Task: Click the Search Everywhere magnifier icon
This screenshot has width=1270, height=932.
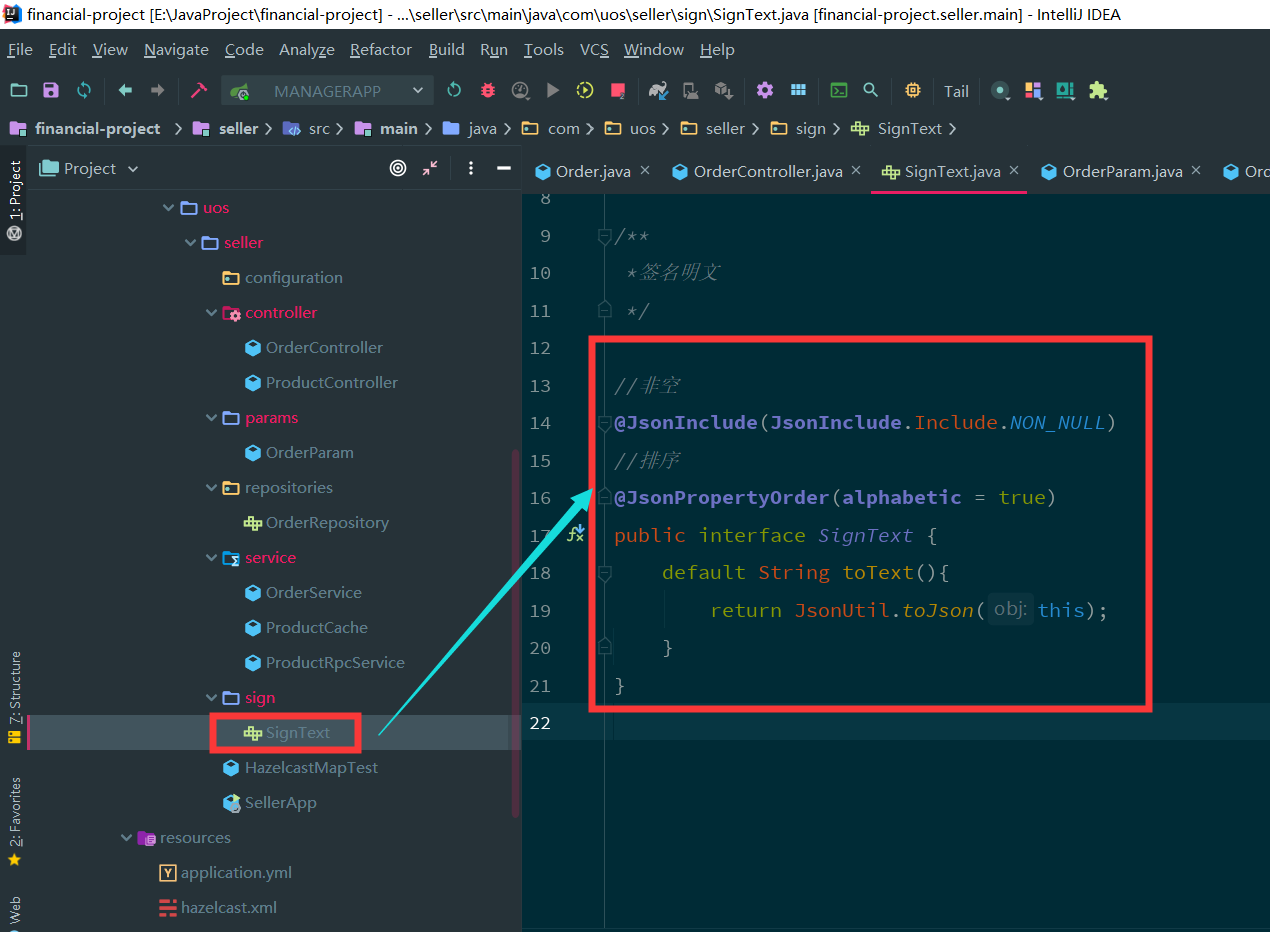Action: [871, 91]
